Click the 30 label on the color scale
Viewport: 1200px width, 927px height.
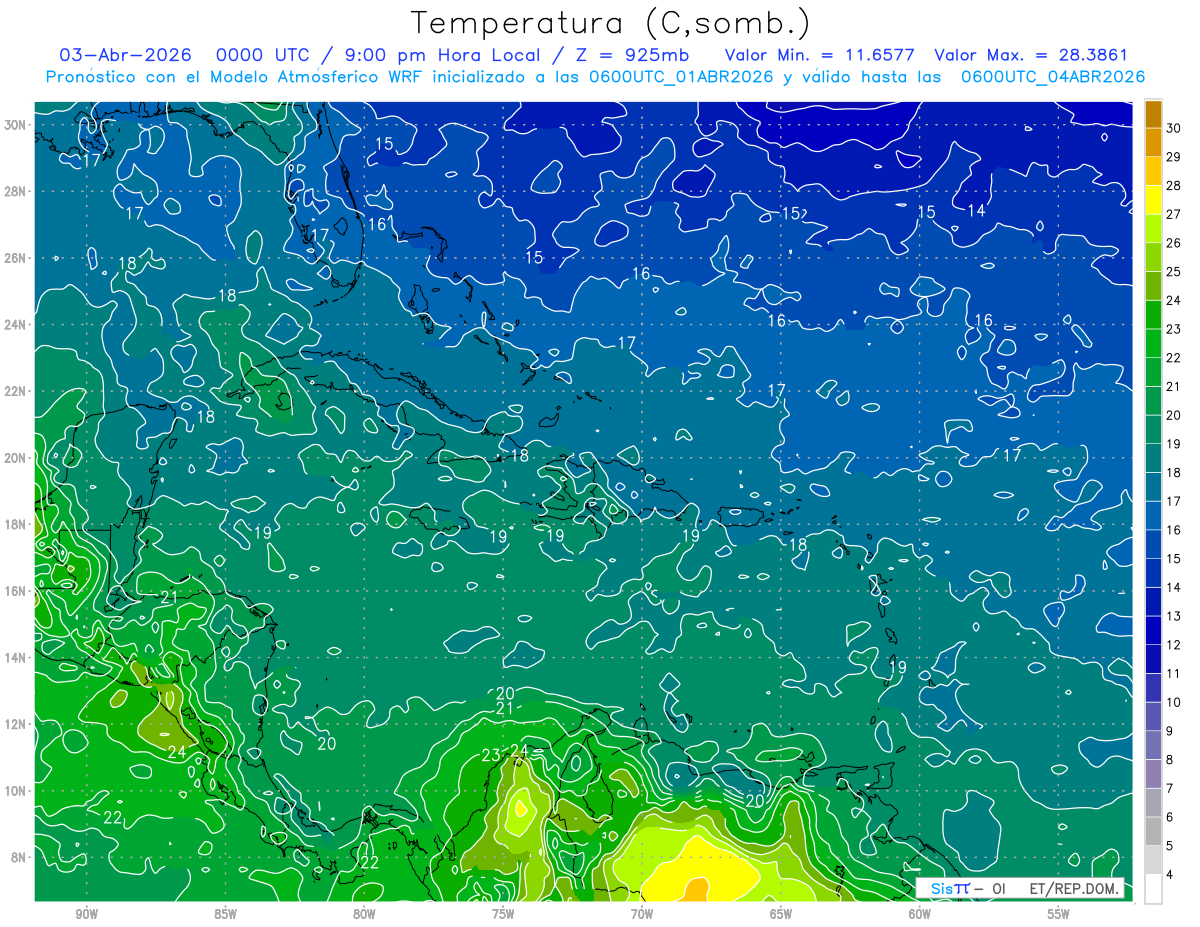click(1173, 128)
